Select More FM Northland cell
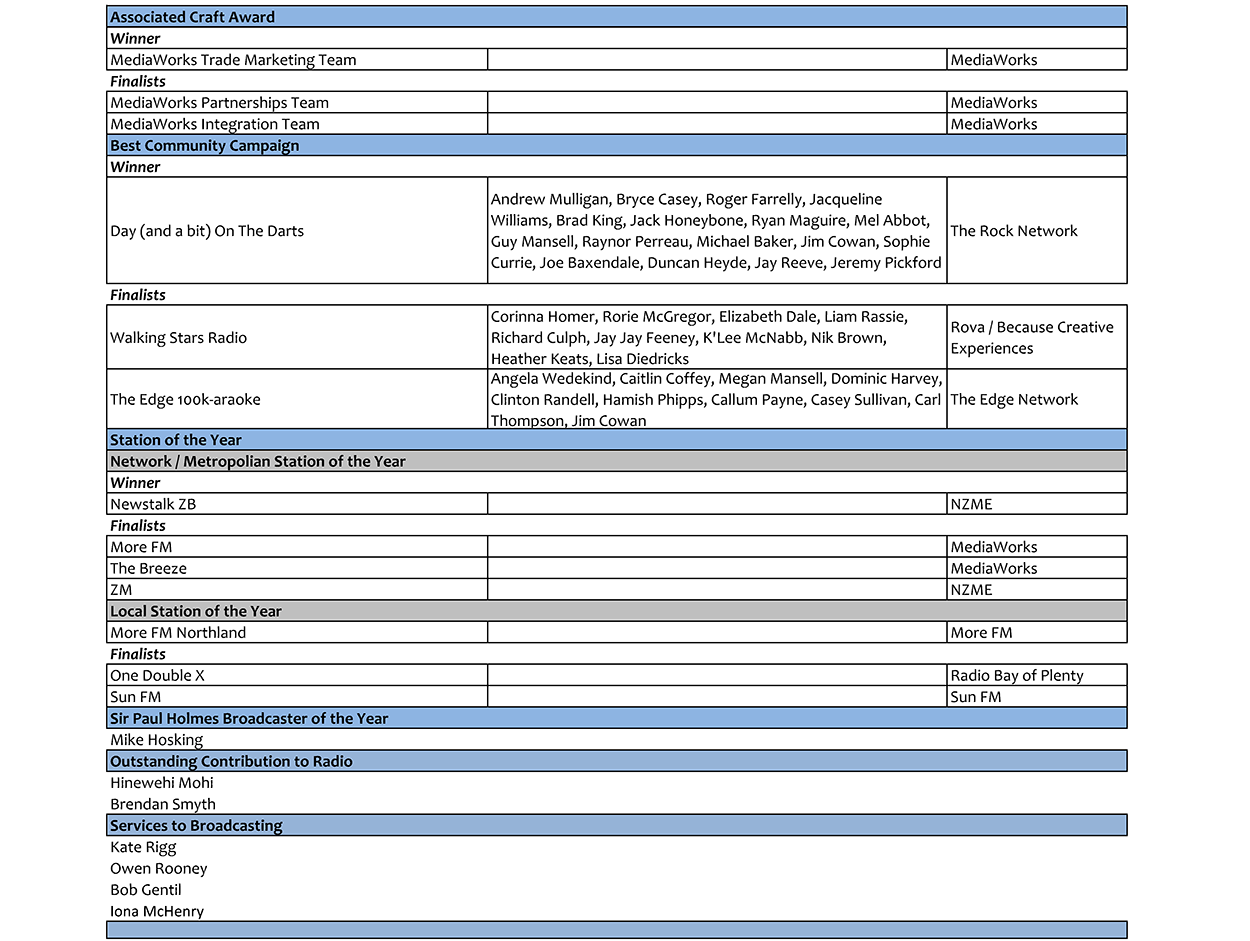 (x=297, y=632)
